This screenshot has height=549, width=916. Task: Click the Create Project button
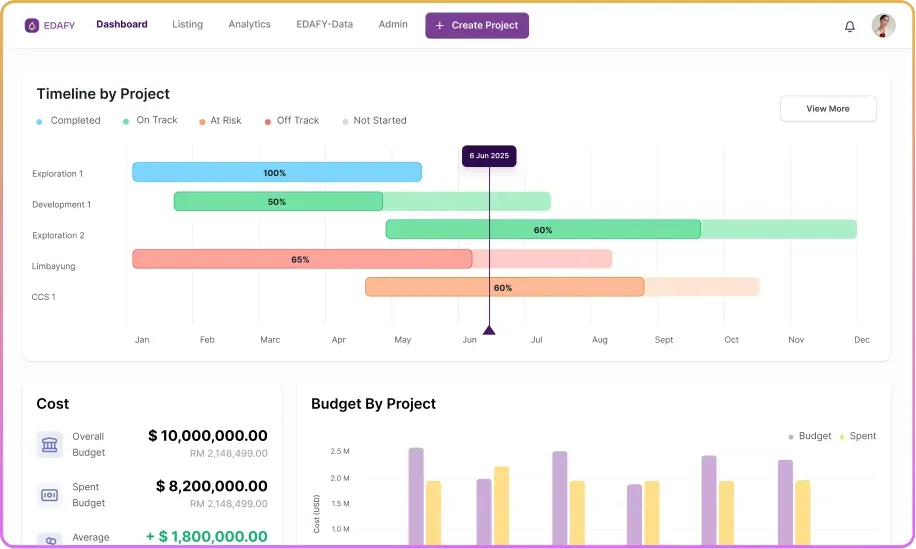tap(477, 26)
